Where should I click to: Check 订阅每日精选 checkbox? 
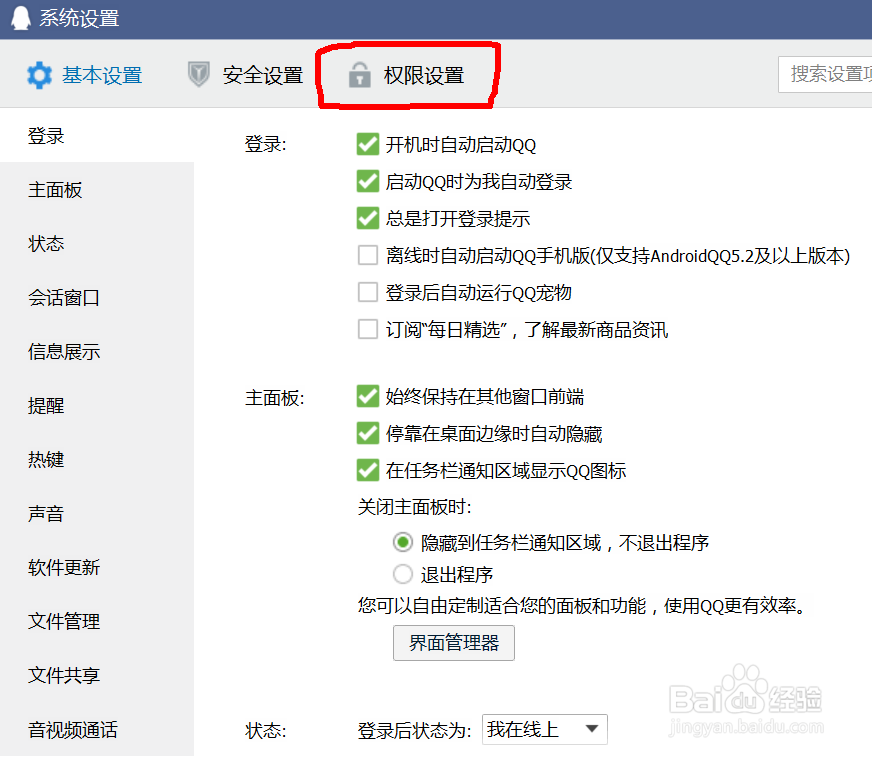click(x=368, y=329)
